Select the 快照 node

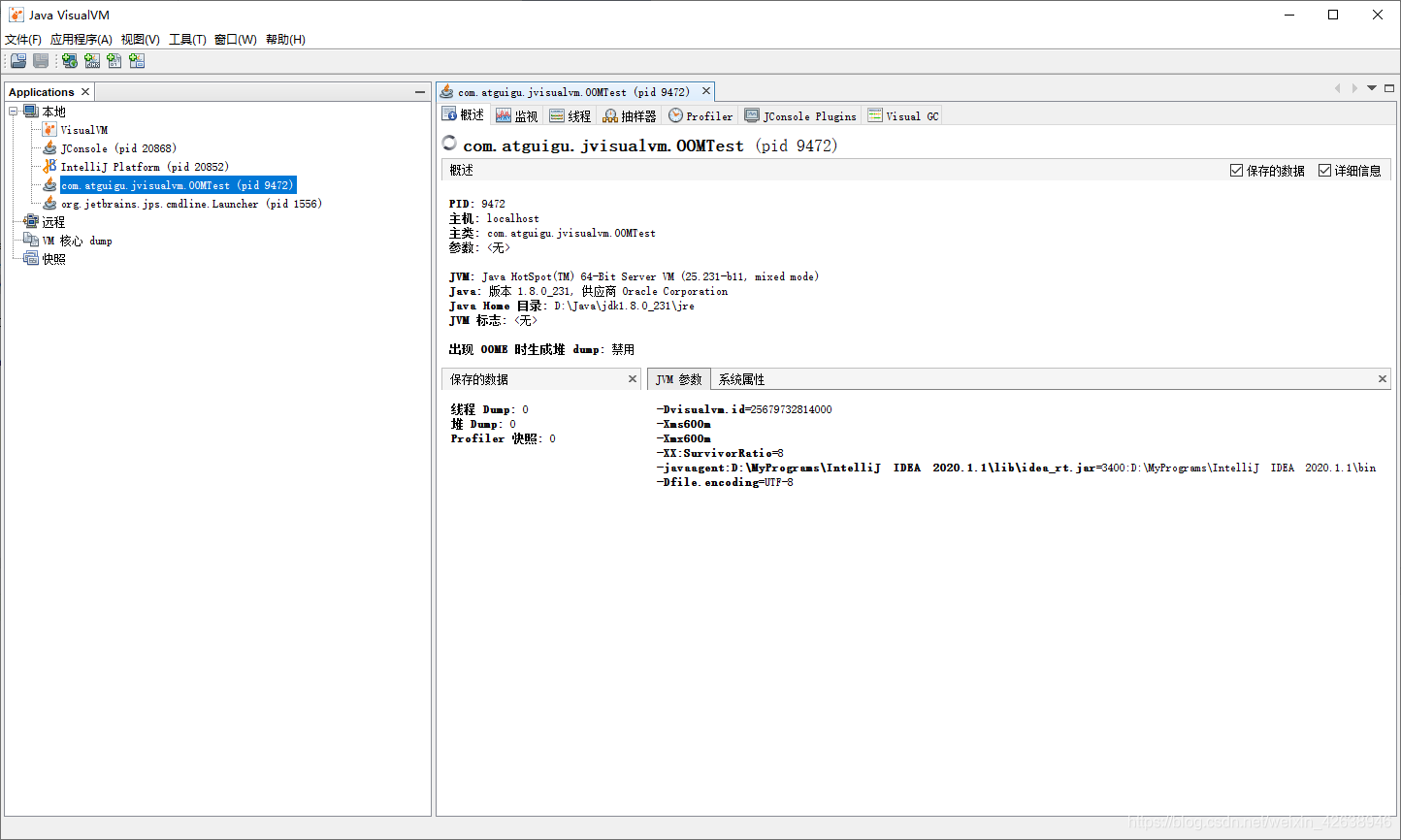[x=53, y=259]
